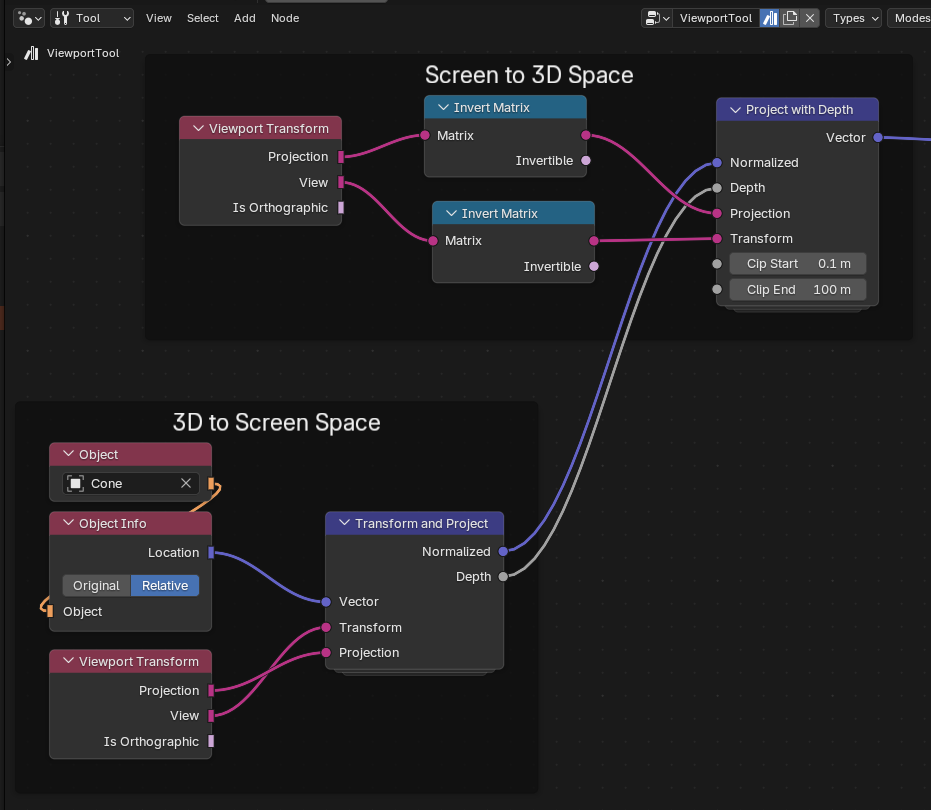Screen dimensions: 931x810
Task: Duplicate the ViewportTool node group via copy icon
Action: tap(790, 18)
